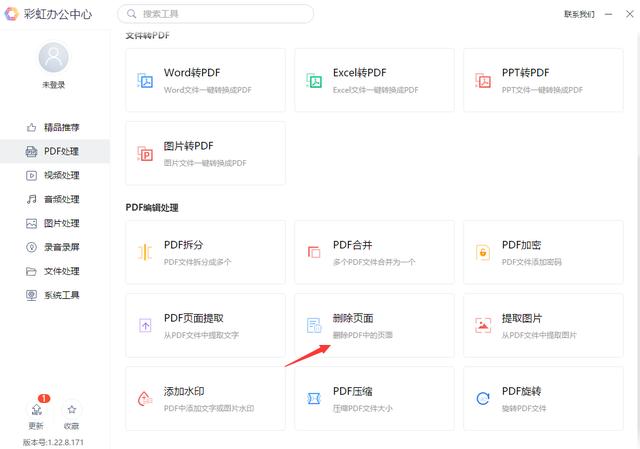
Task: Click the PDF加密 lock icon
Action: (483, 253)
